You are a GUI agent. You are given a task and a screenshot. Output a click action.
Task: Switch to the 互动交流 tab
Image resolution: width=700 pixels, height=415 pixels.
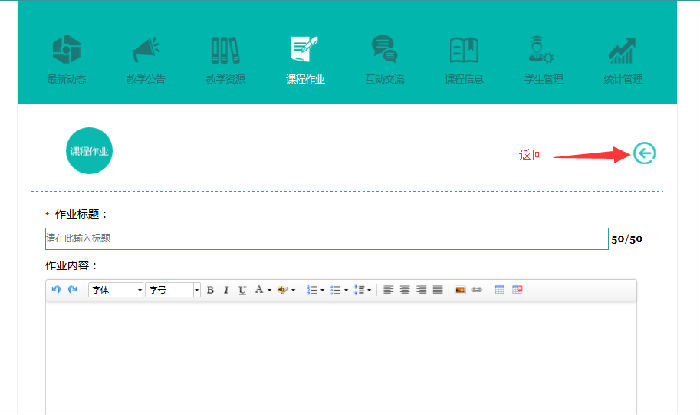385,60
